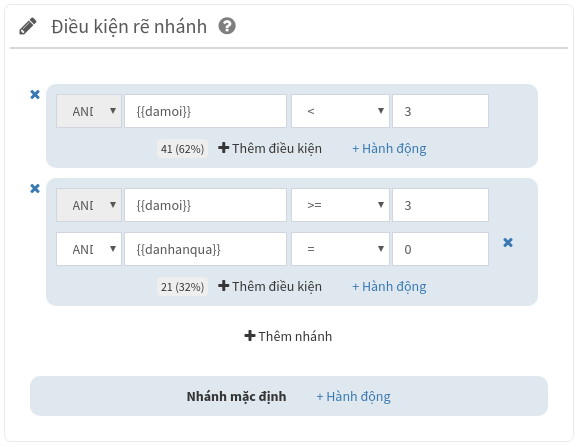Click the value field containing 0
578x447 pixels.
tap(441, 249)
